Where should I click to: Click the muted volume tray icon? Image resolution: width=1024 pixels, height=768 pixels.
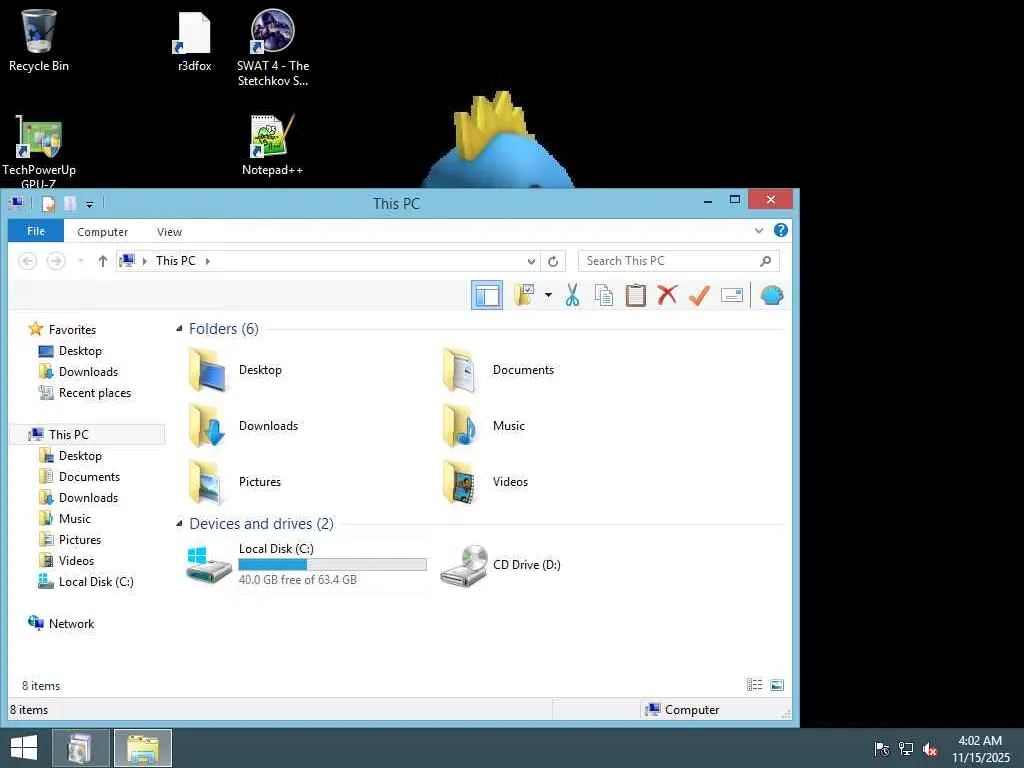(930, 749)
